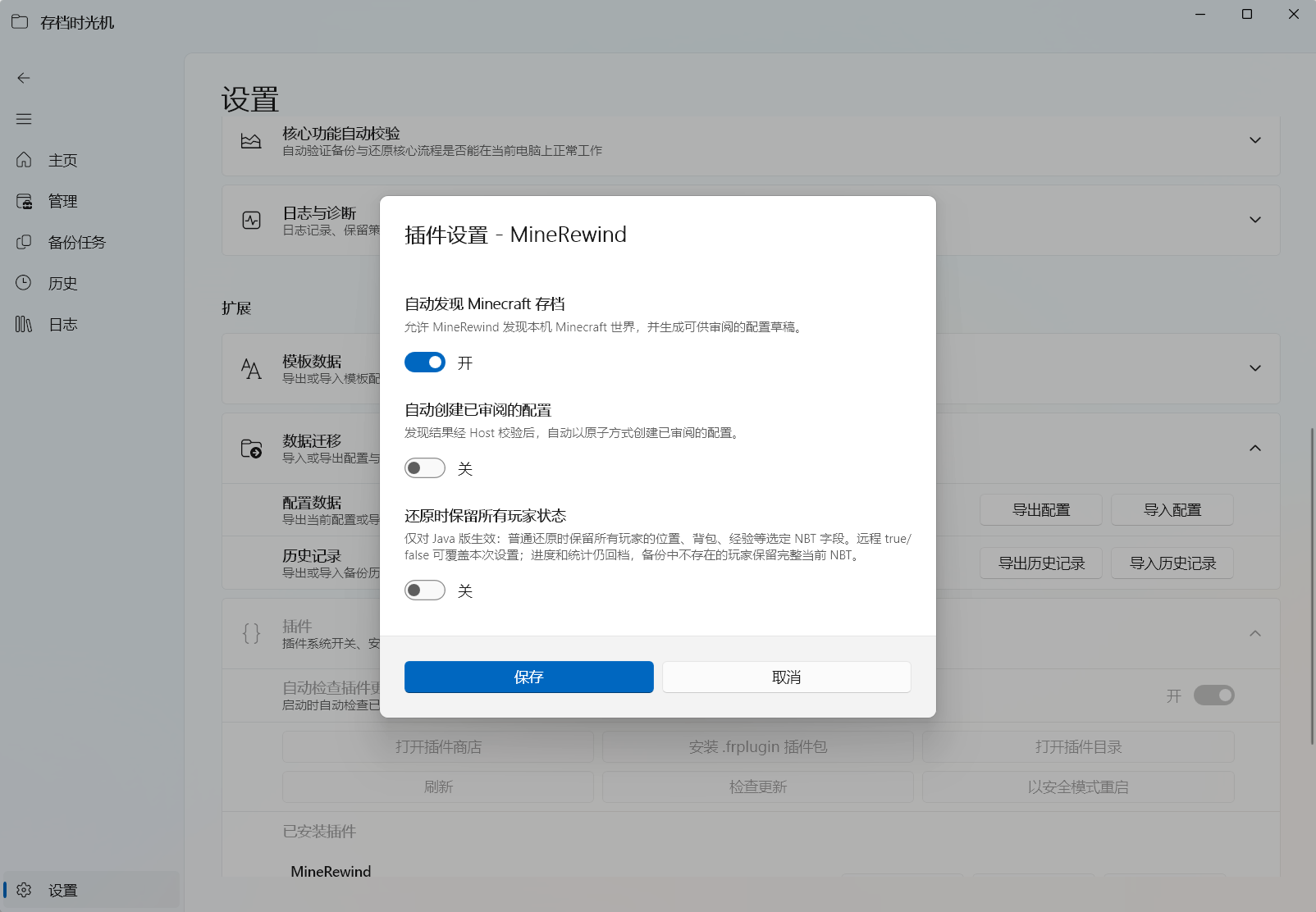Enable 自动创建已审阅的配置 toggle

pyautogui.click(x=425, y=468)
